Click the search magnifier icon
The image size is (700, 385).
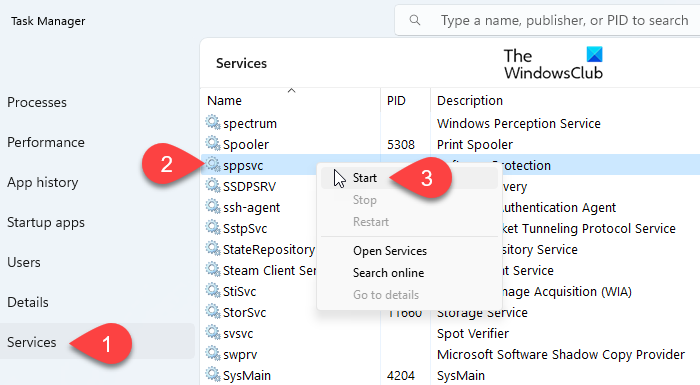point(415,20)
